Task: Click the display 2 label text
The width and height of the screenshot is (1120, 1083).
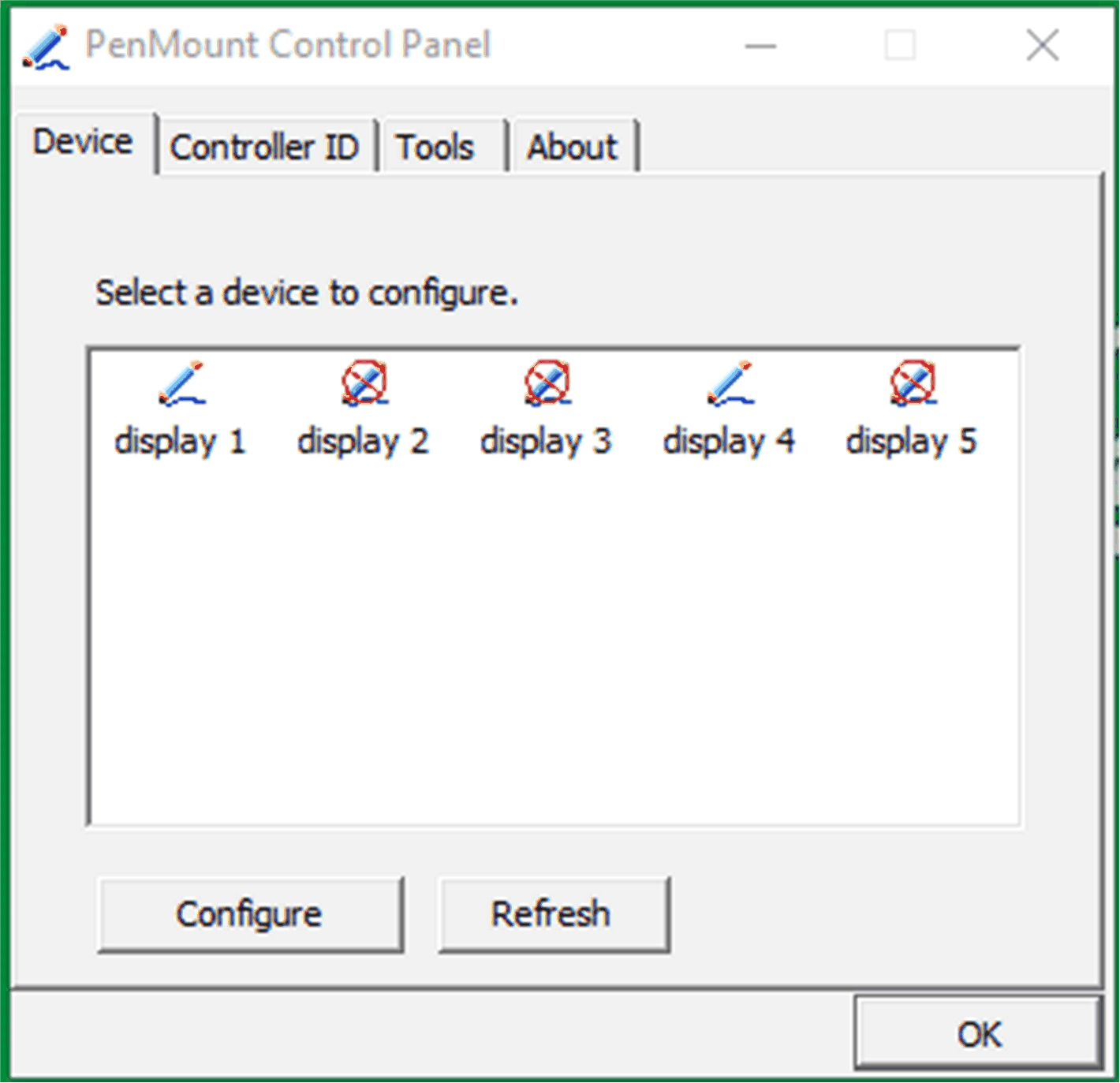Action: tap(364, 440)
